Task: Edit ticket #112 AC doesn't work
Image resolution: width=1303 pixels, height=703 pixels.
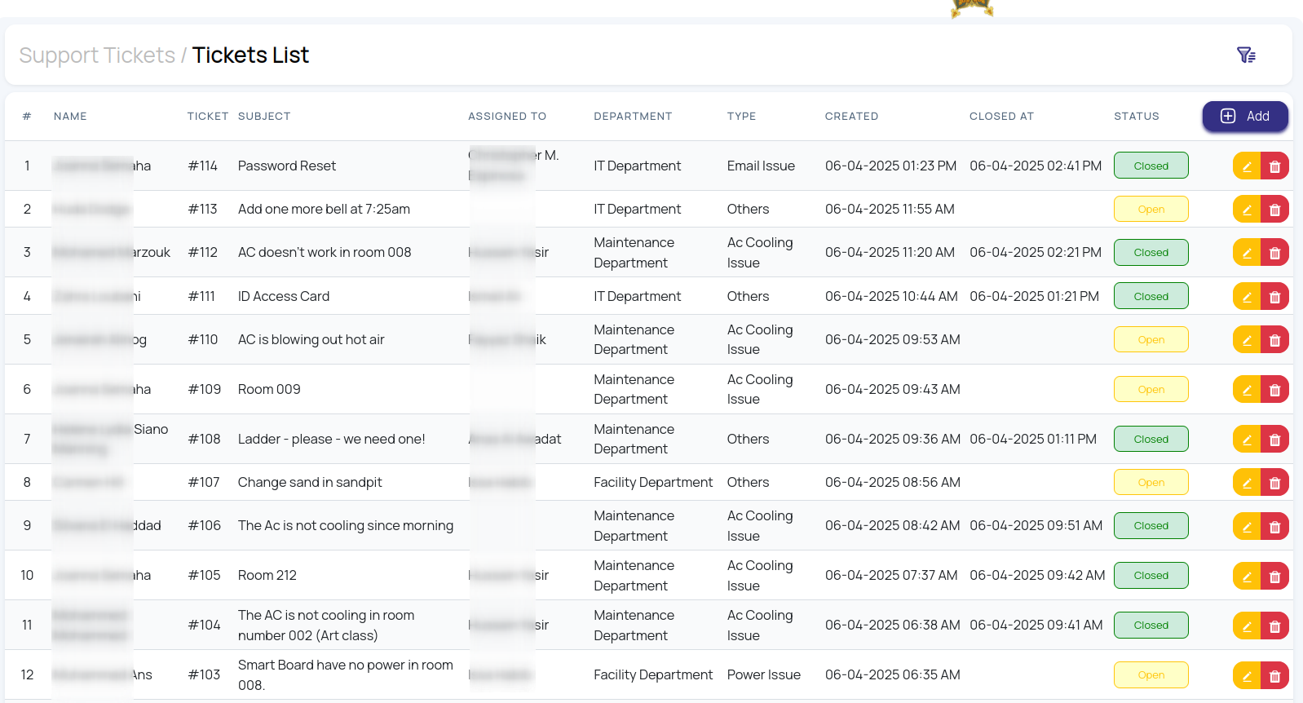Action: (1247, 252)
